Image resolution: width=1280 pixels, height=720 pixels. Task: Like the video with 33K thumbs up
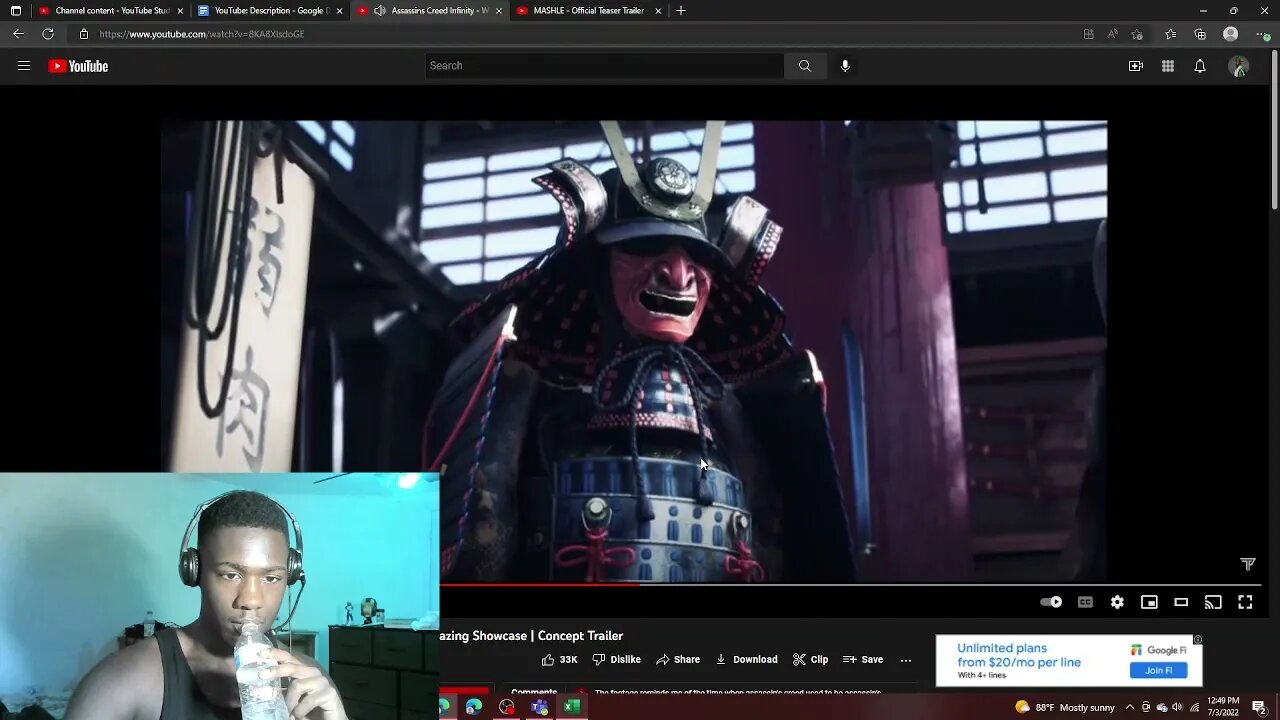[x=560, y=660]
